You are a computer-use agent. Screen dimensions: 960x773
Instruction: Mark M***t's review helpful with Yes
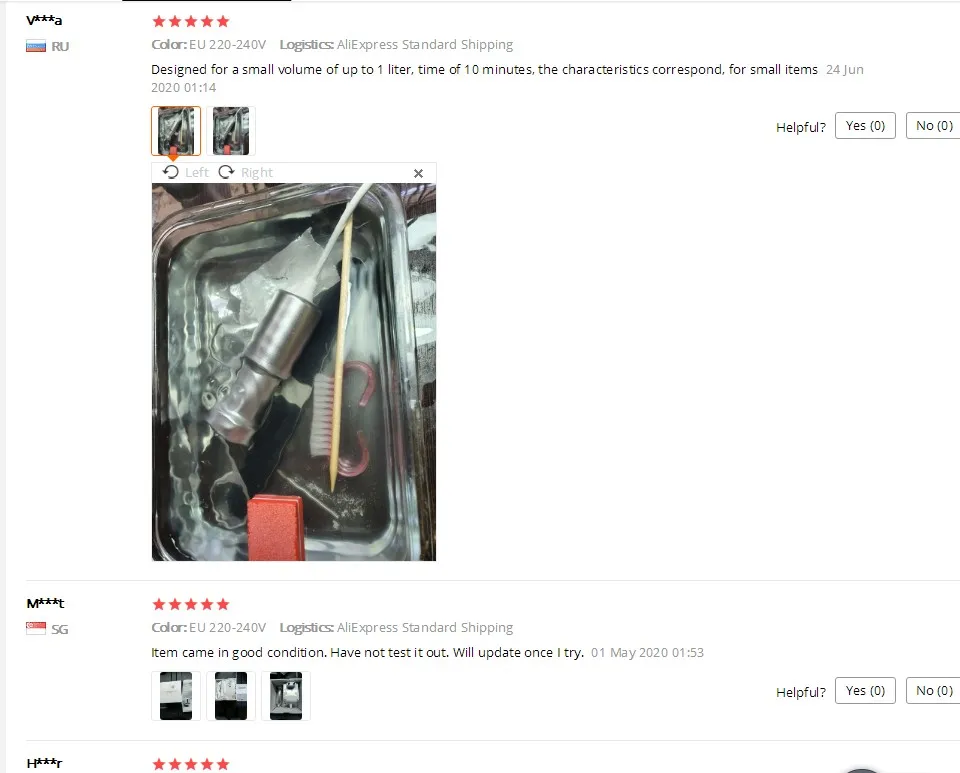865,690
